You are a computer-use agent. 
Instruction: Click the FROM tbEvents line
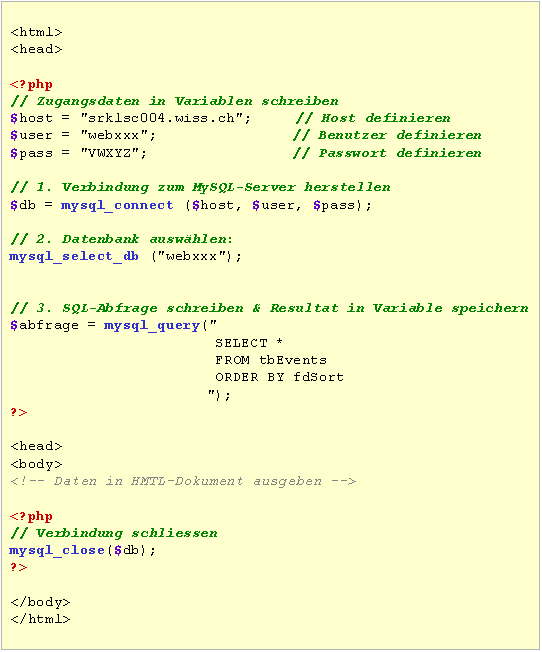tap(271, 360)
